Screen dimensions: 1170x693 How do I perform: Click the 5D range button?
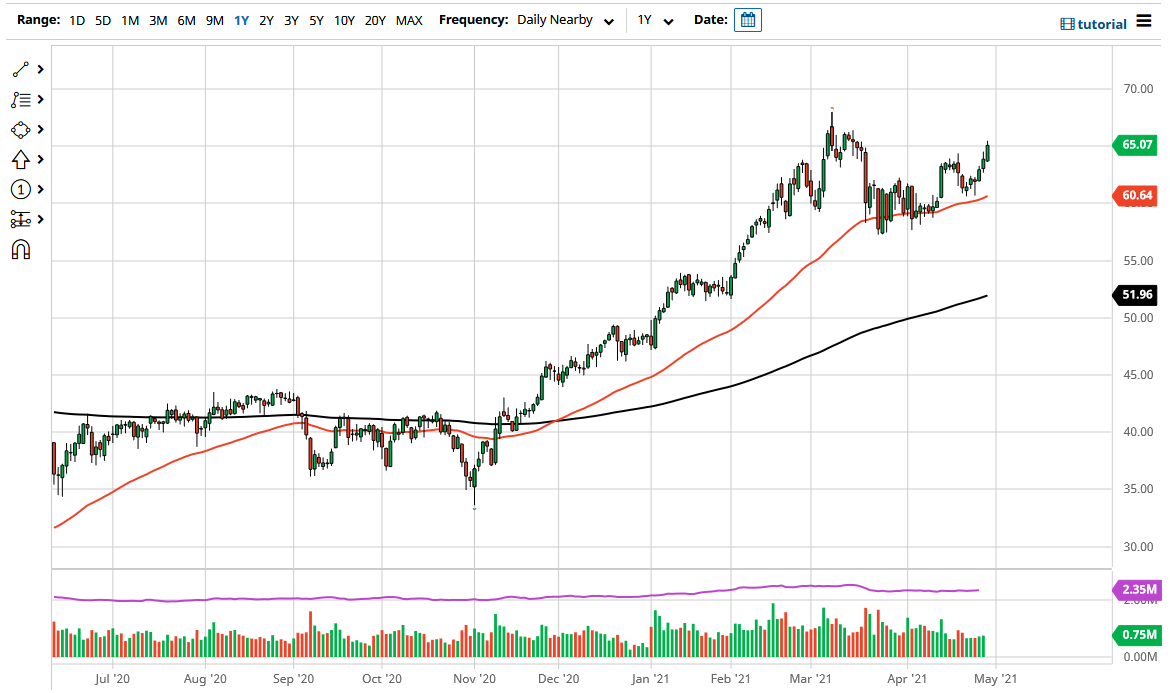102,19
